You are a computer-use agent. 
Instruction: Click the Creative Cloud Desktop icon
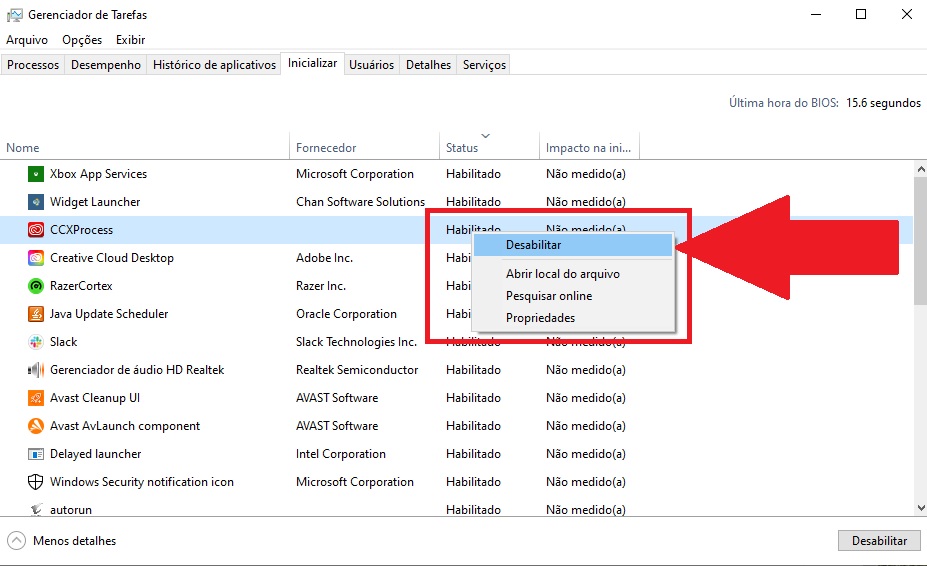pos(36,258)
